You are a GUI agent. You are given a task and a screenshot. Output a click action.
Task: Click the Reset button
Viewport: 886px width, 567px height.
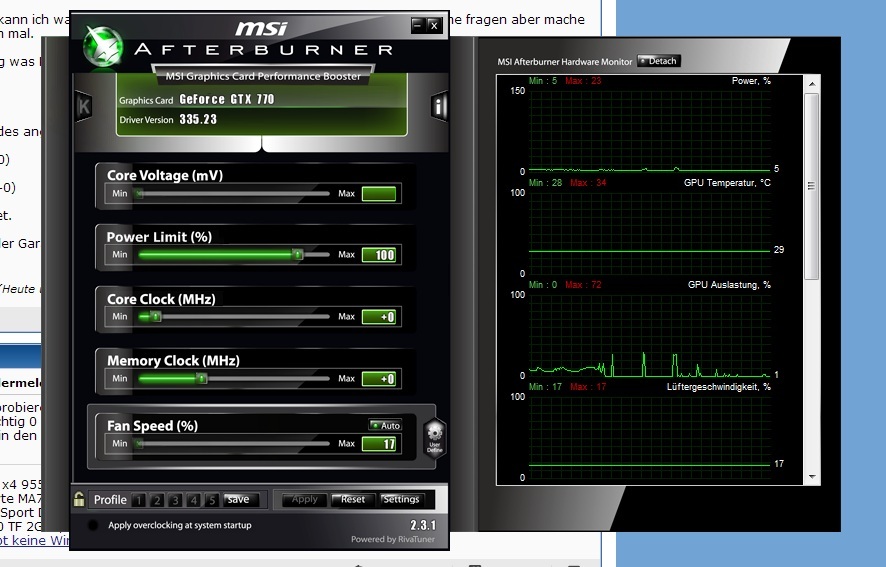coord(352,499)
